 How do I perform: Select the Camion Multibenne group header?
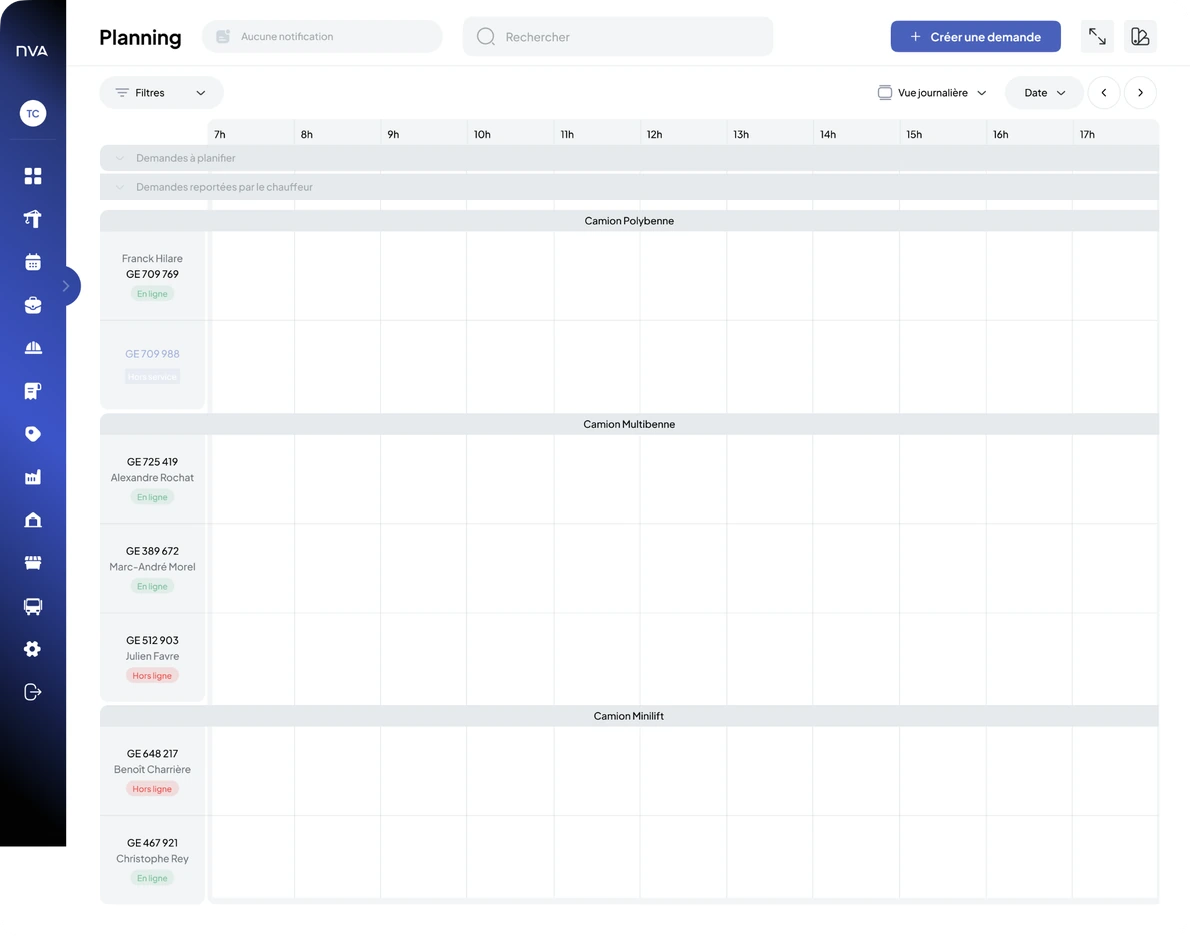pos(629,424)
